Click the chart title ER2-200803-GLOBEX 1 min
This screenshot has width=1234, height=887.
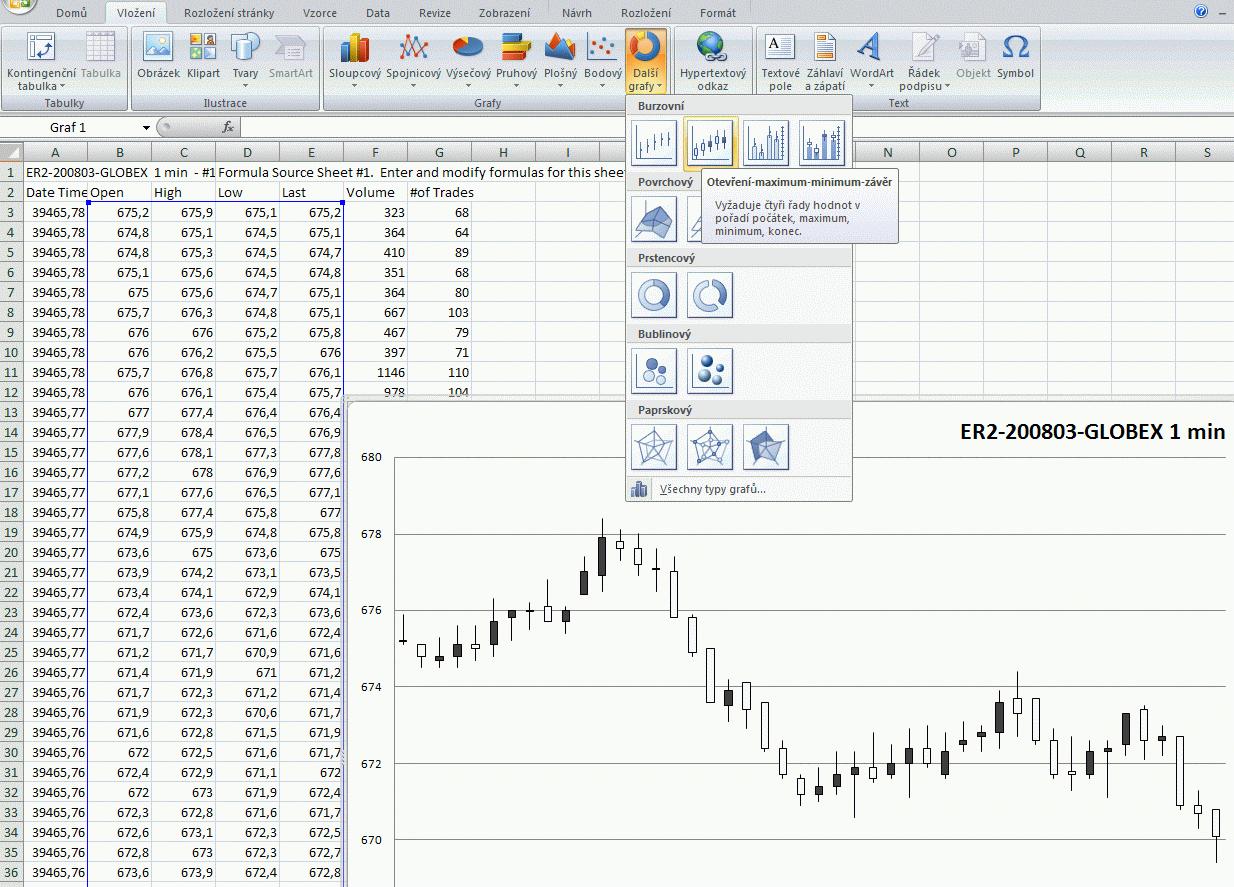tap(1092, 432)
